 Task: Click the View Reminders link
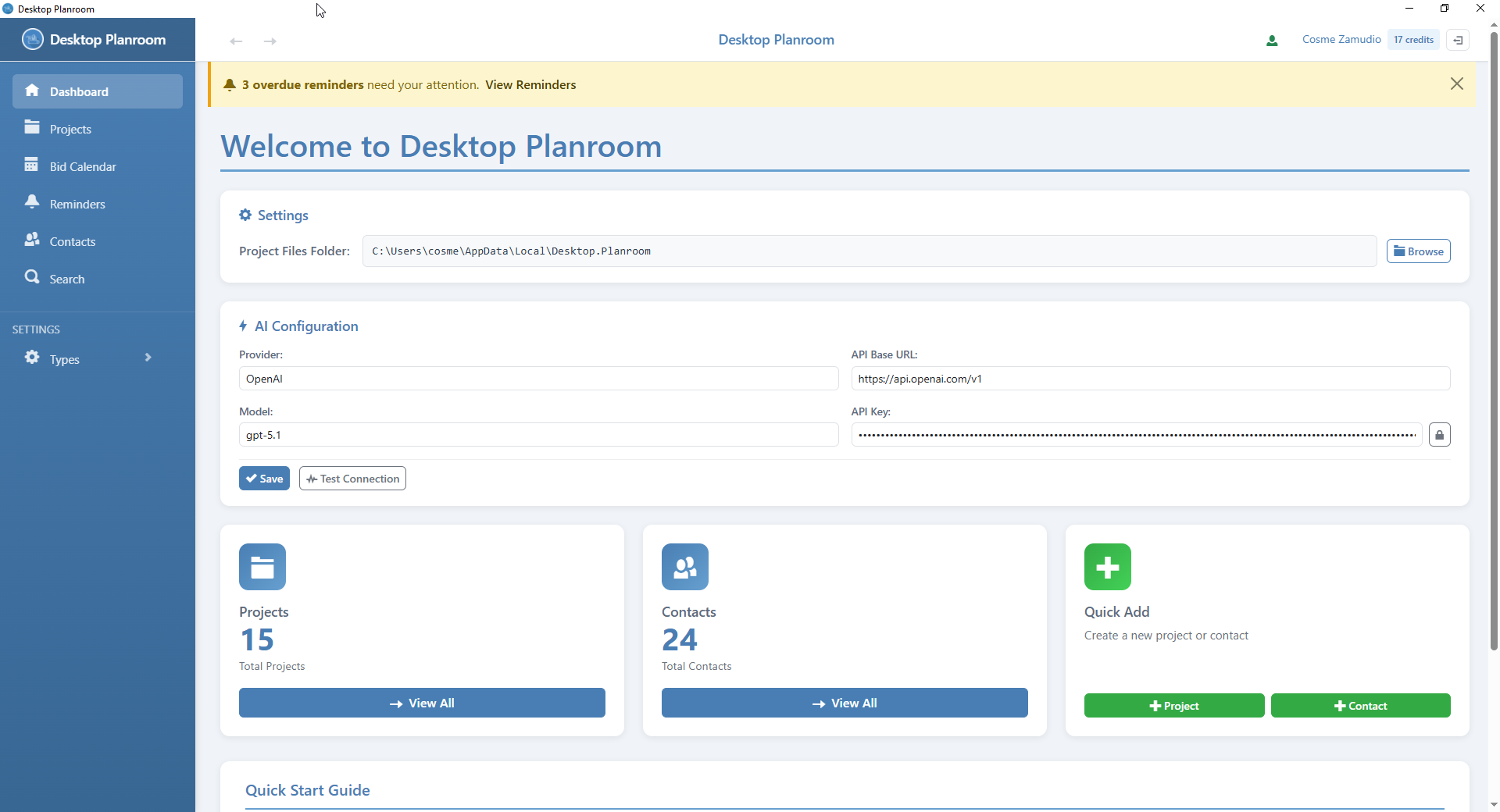pyautogui.click(x=530, y=84)
